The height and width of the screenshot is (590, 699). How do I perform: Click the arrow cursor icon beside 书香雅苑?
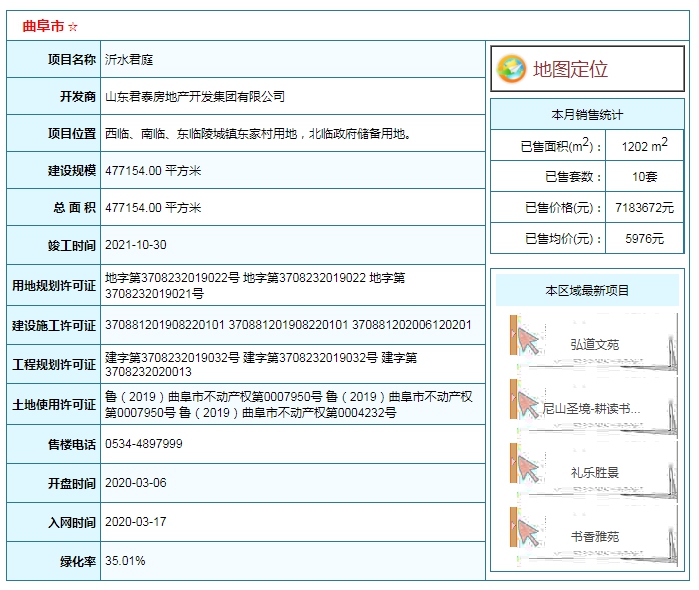529,533
